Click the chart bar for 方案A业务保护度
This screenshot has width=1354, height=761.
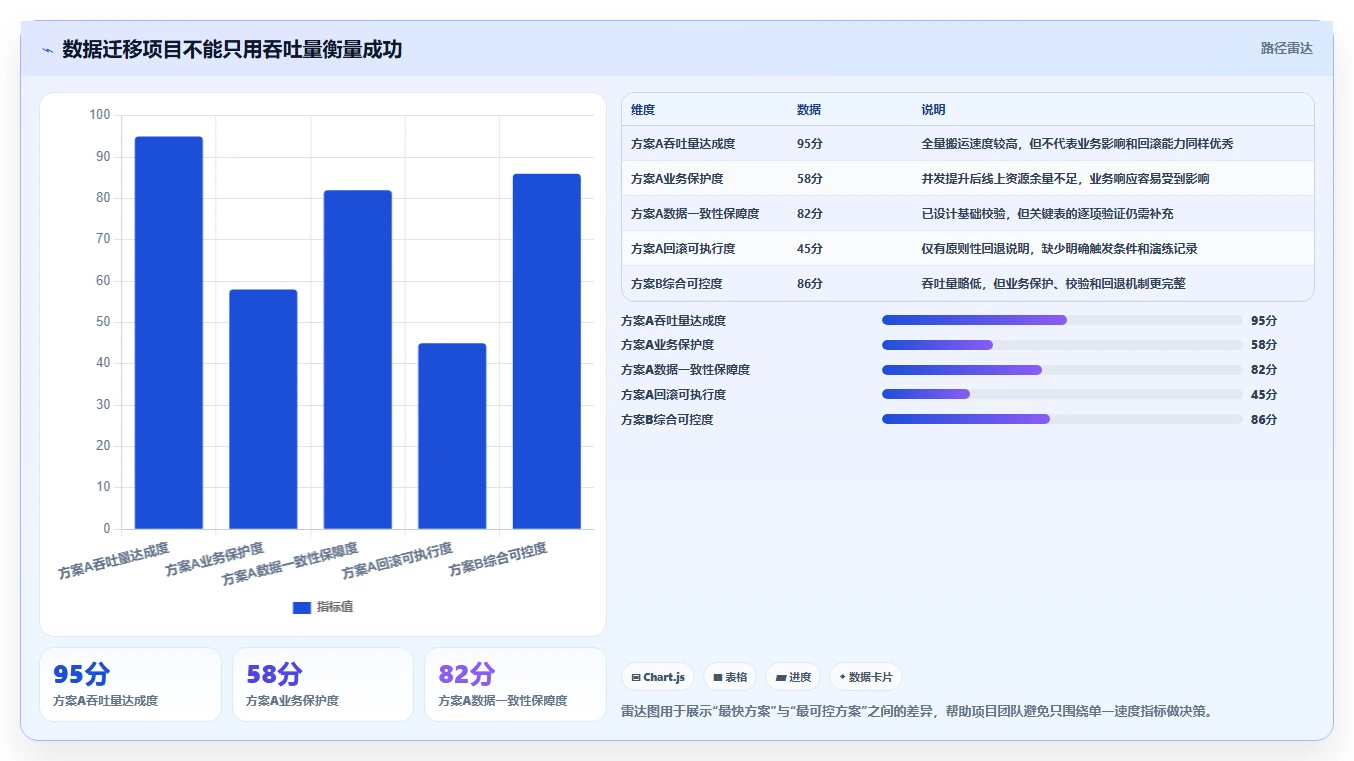pos(263,409)
